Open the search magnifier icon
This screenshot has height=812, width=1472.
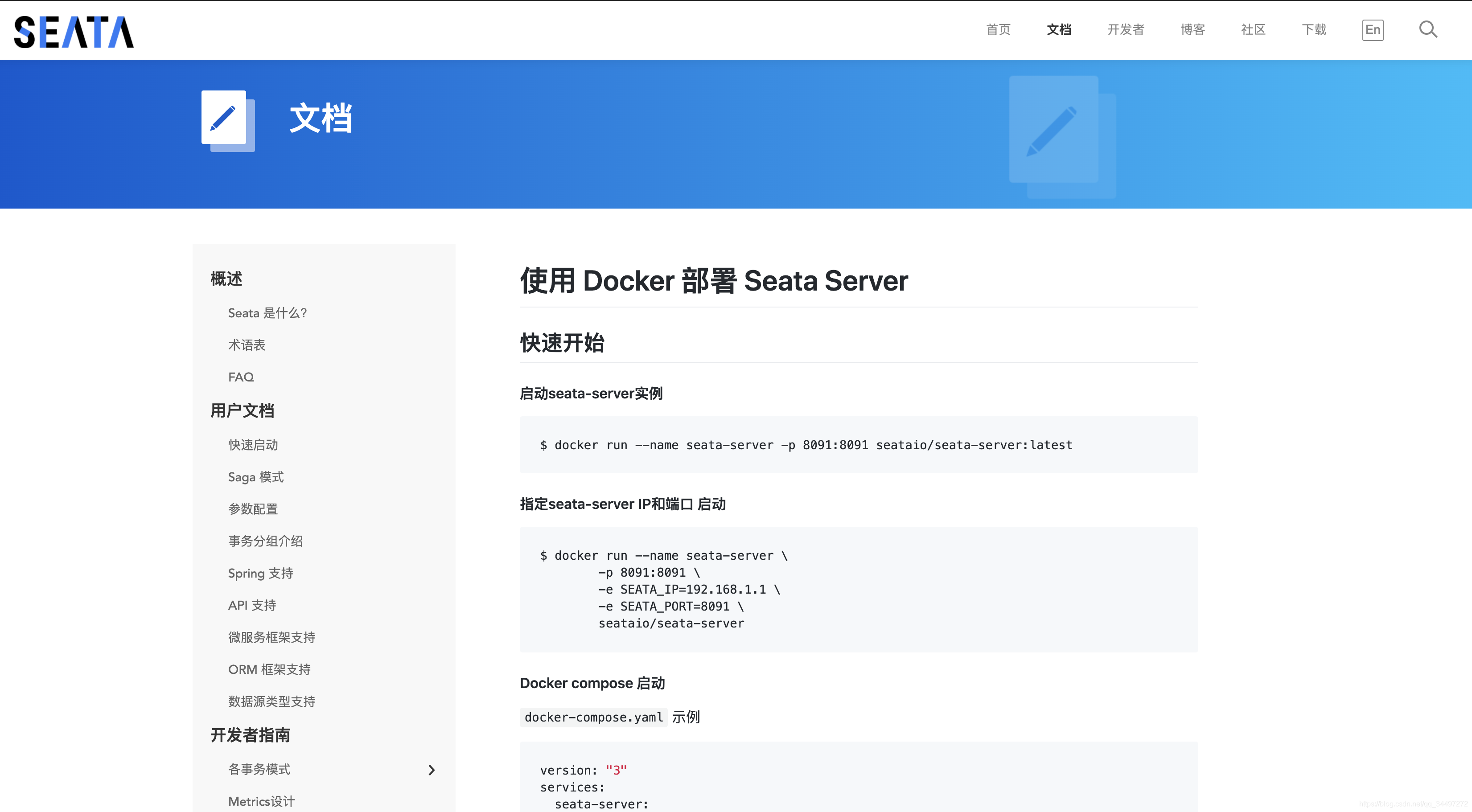(x=1427, y=29)
